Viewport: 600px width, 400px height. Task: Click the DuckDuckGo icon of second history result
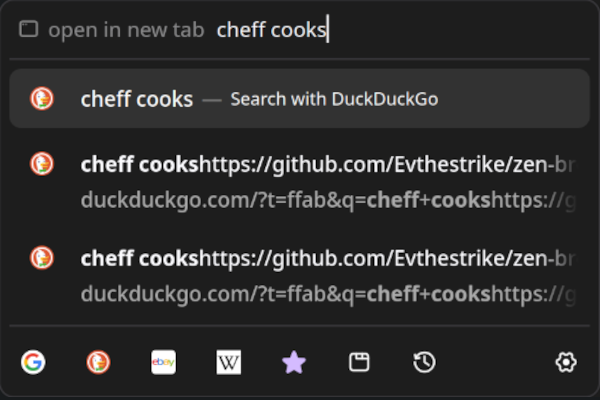[x=42, y=258]
